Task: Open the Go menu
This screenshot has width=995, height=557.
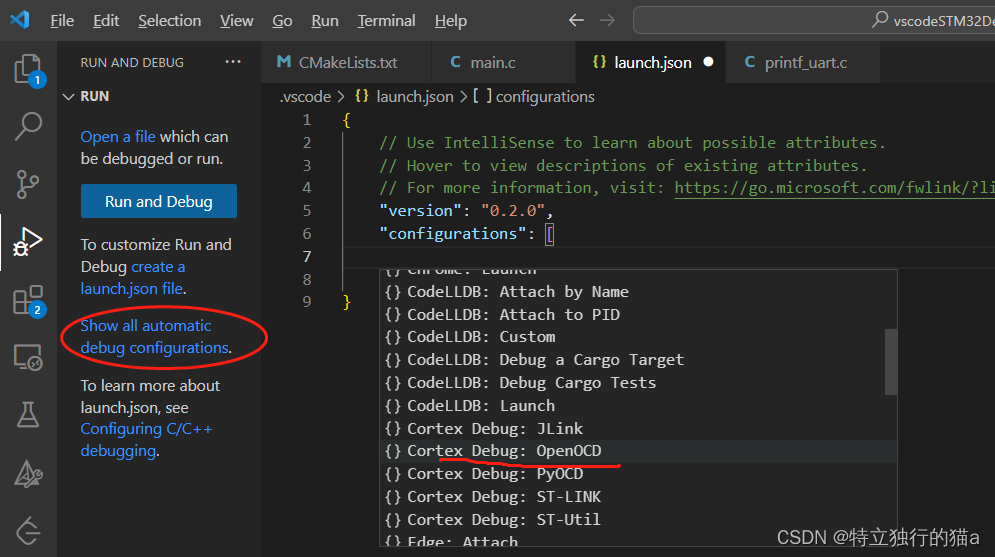Action: 282,21
